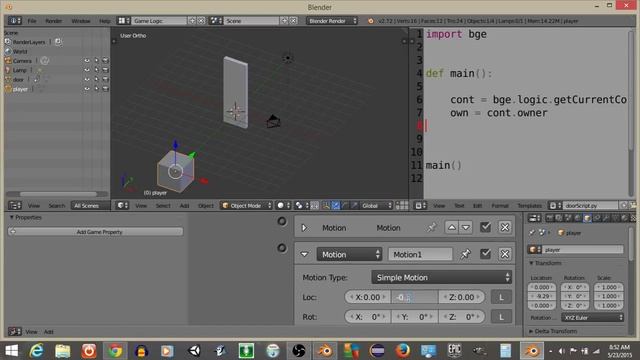Open the Properties editor type selector
The height and width of the screenshot is (360, 640).
[534, 218]
